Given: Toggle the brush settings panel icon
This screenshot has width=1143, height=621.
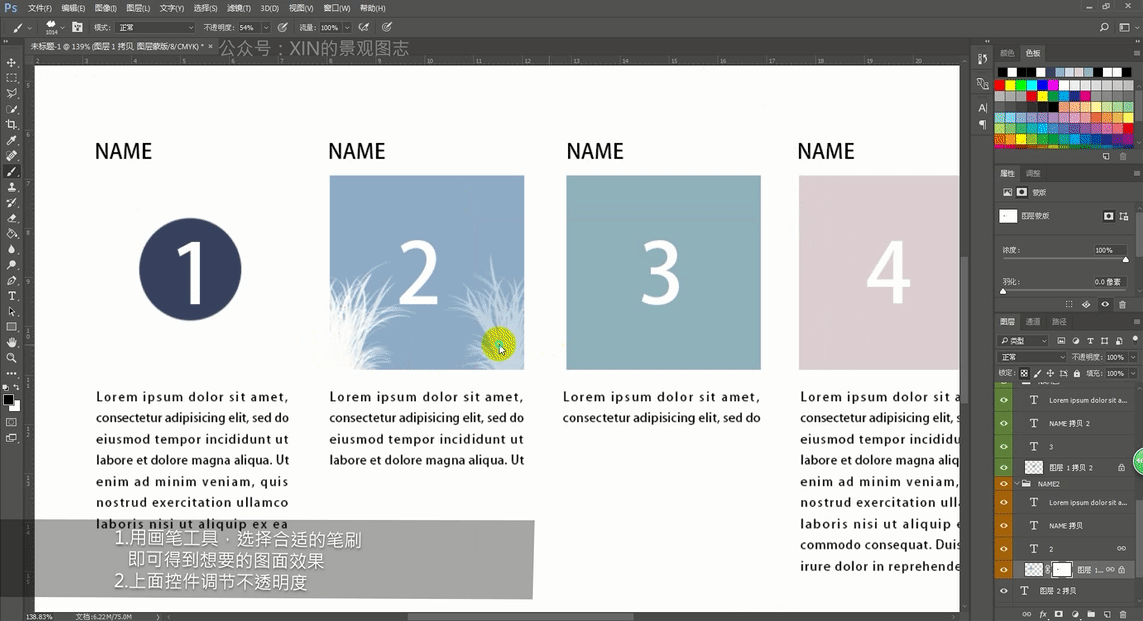Looking at the screenshot, I should pyautogui.click(x=77, y=27).
